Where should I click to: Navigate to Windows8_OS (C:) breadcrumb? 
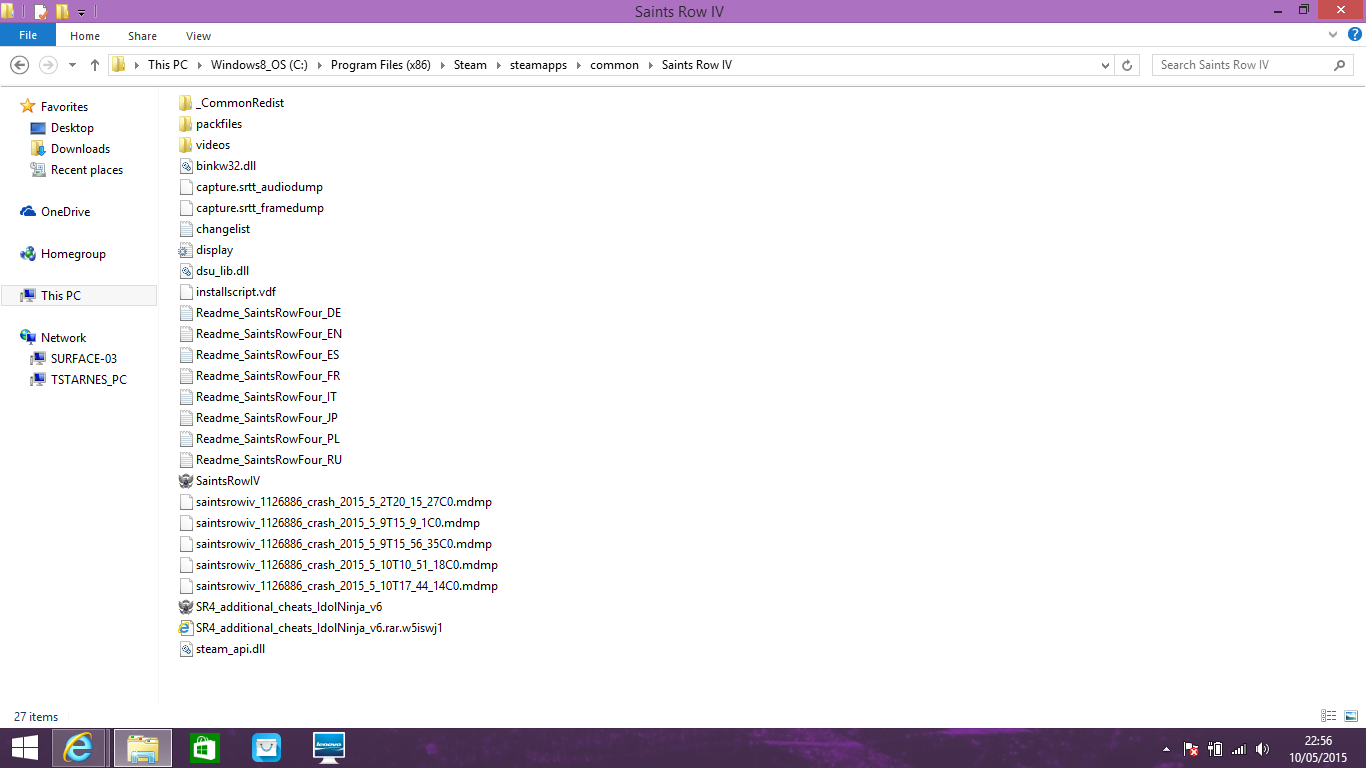[x=259, y=65]
